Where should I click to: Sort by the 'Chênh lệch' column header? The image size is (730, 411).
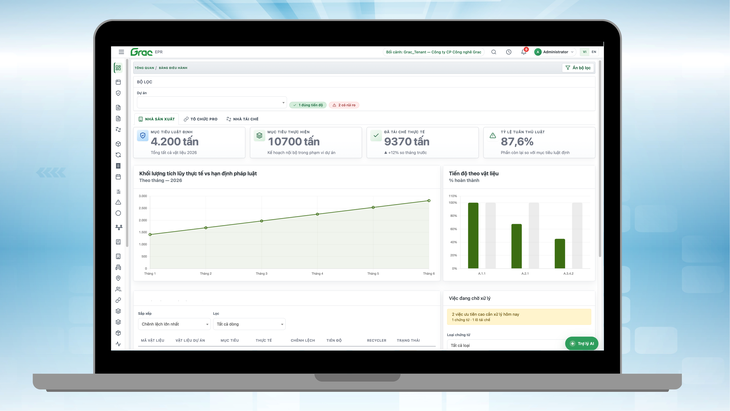[x=303, y=341]
